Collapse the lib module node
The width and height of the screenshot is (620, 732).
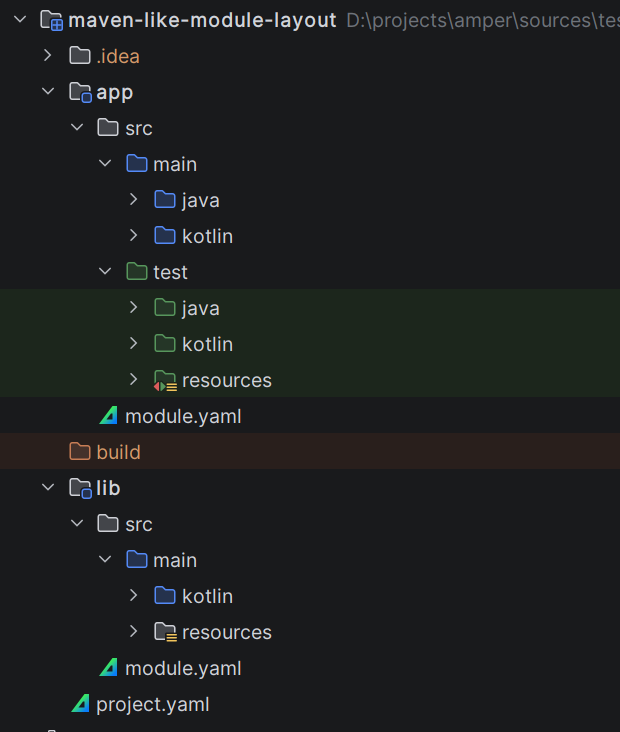tap(47, 488)
